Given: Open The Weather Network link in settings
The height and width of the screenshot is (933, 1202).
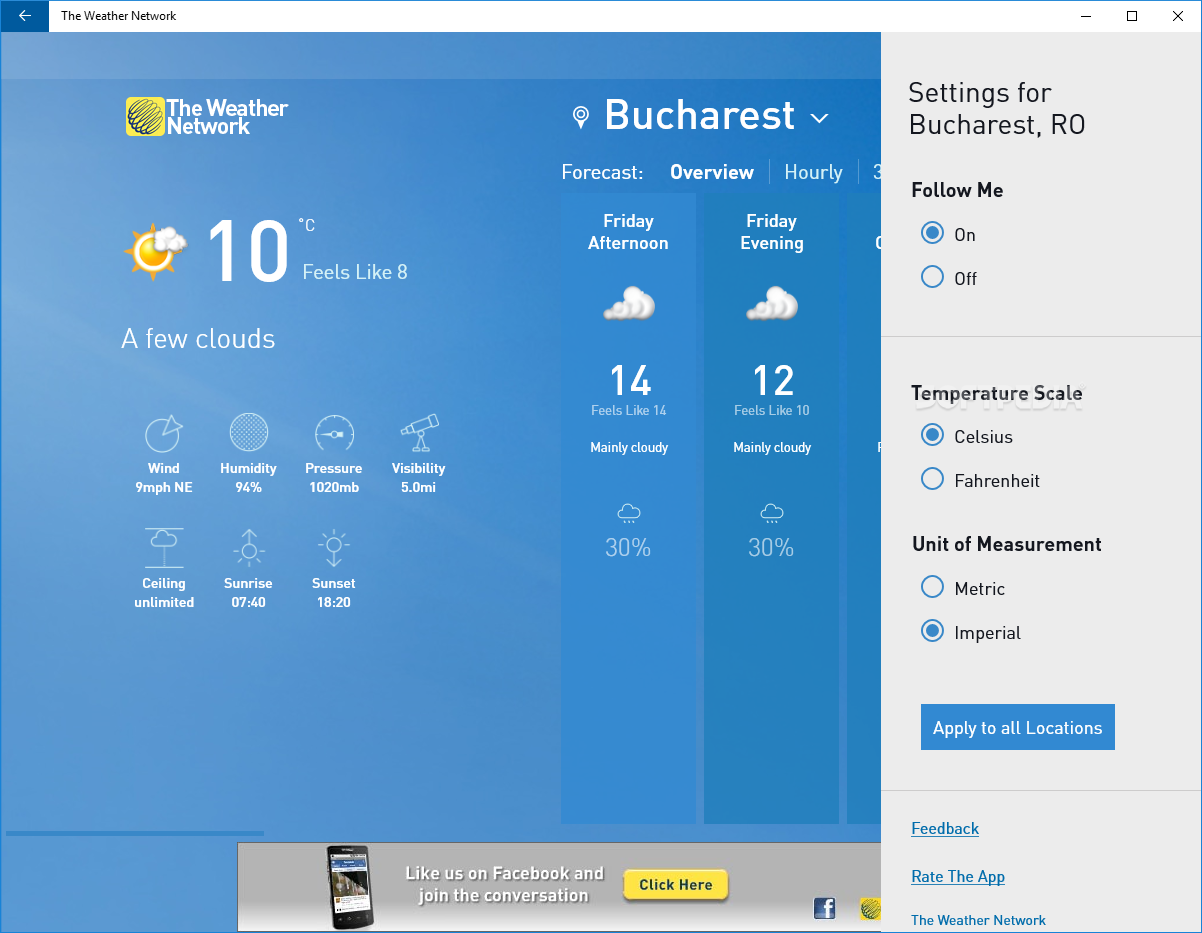Looking at the screenshot, I should point(978,920).
